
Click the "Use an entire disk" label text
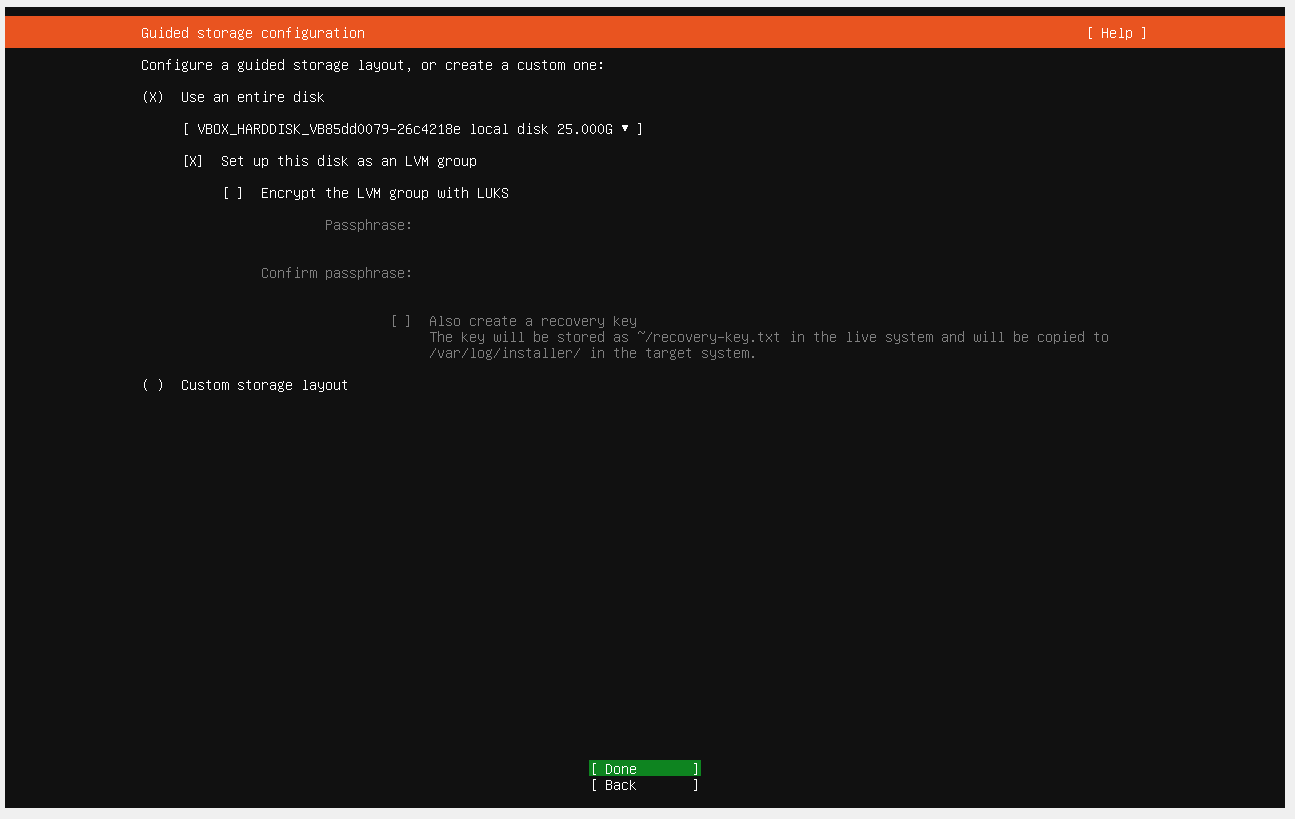[x=253, y=97]
